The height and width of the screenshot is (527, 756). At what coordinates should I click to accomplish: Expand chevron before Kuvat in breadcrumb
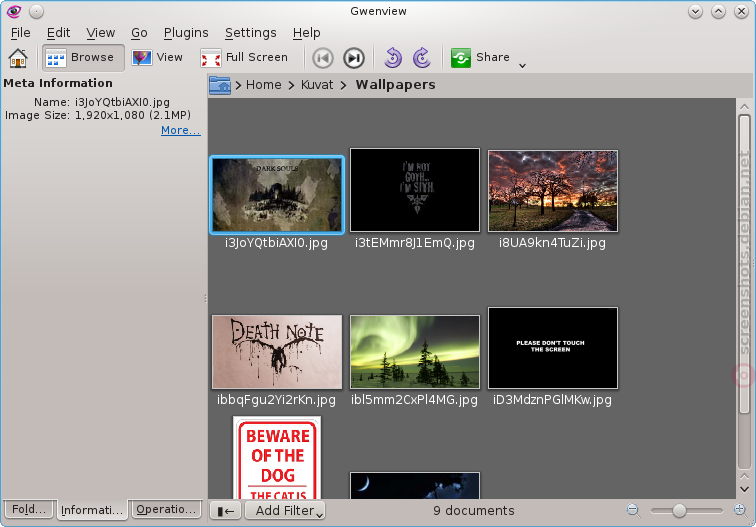(291, 85)
